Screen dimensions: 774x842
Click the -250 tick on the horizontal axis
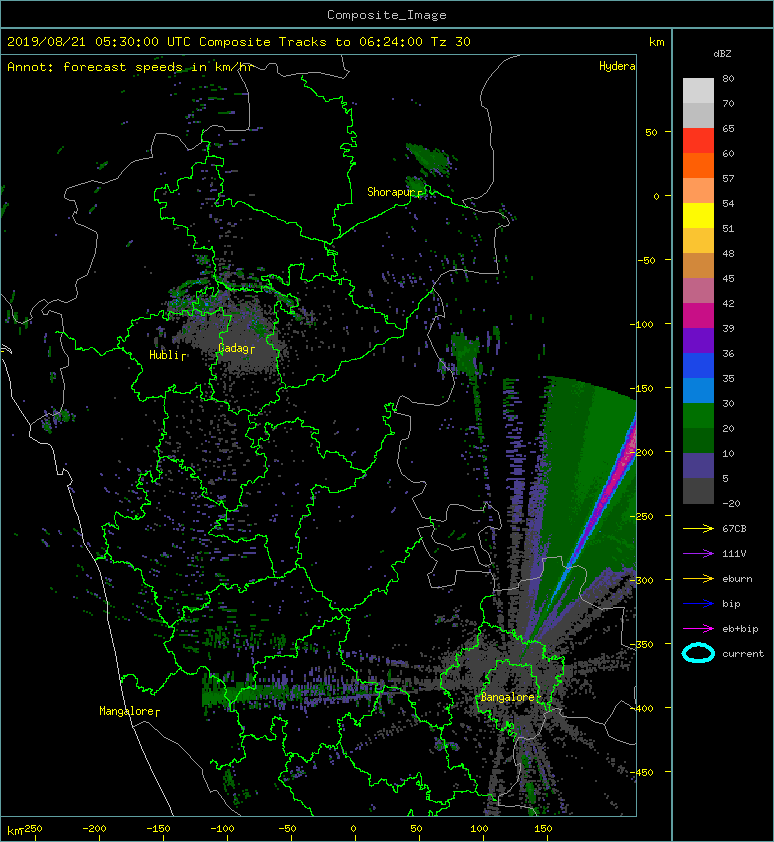coord(31,829)
